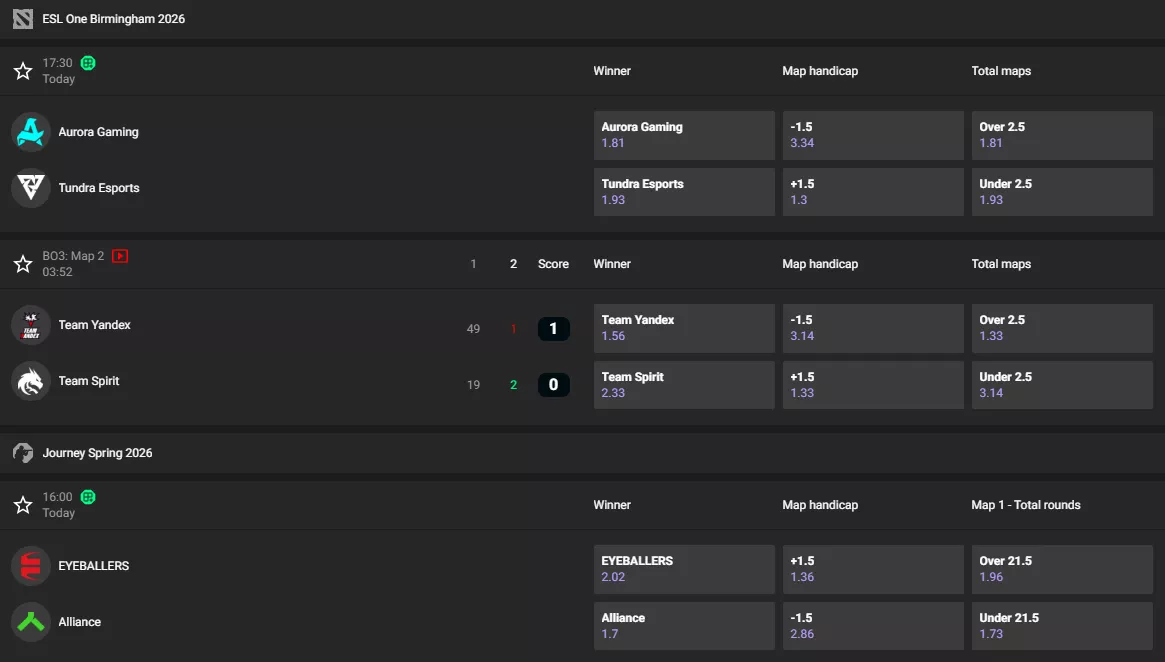Click the Dota 2 icon beside ESL One Birmingham 2026

point(22,18)
